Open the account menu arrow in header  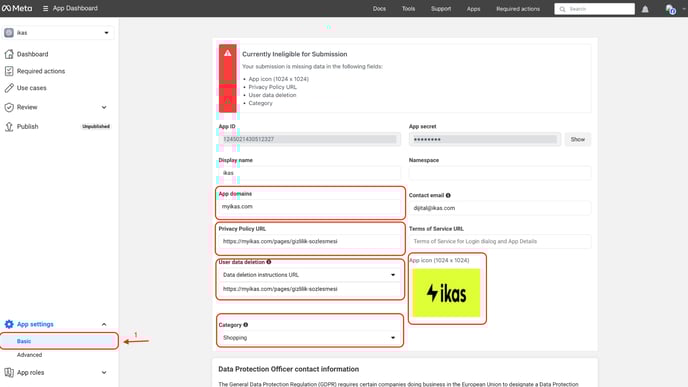[x=684, y=9]
